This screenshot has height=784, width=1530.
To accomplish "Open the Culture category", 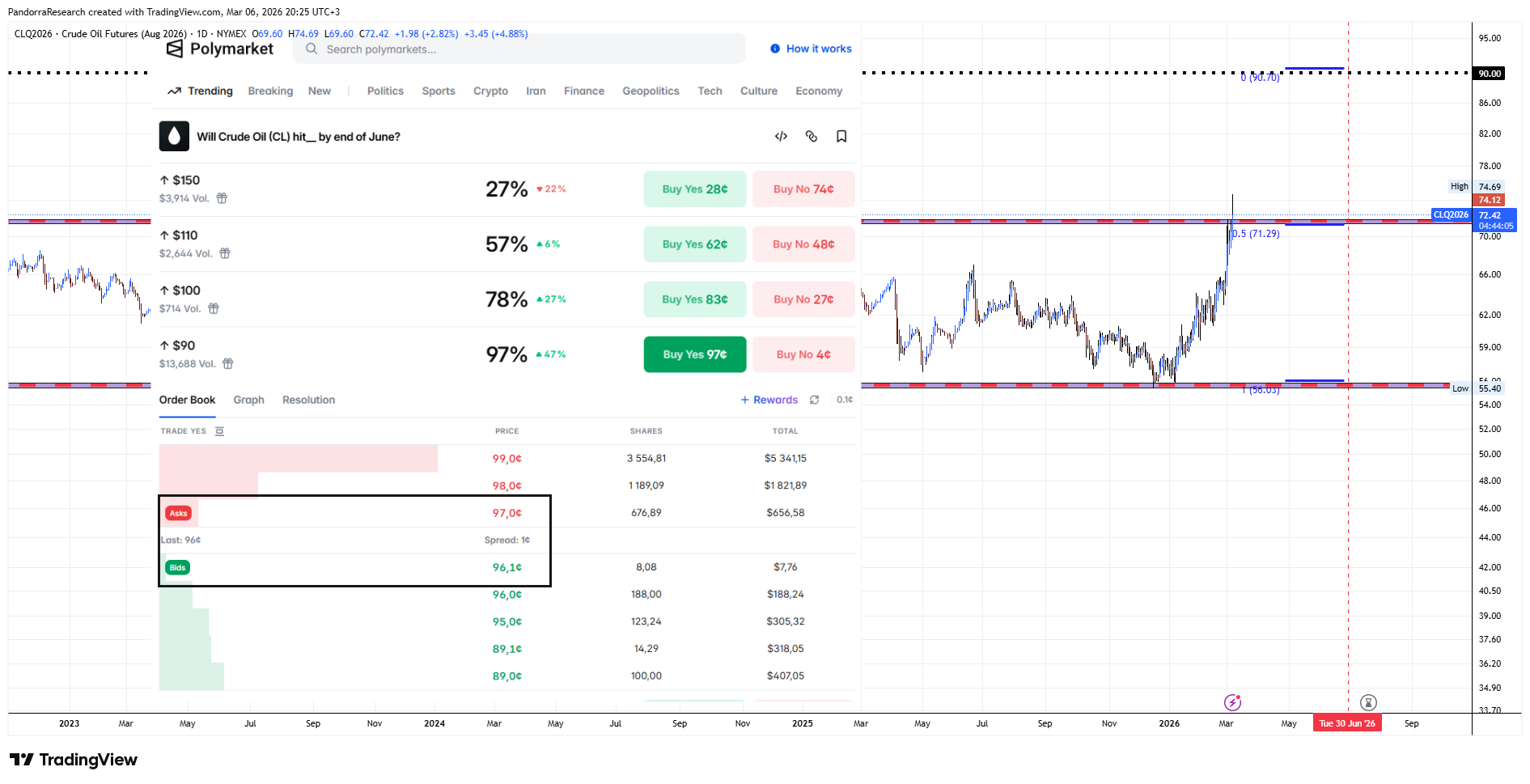I will [x=759, y=91].
